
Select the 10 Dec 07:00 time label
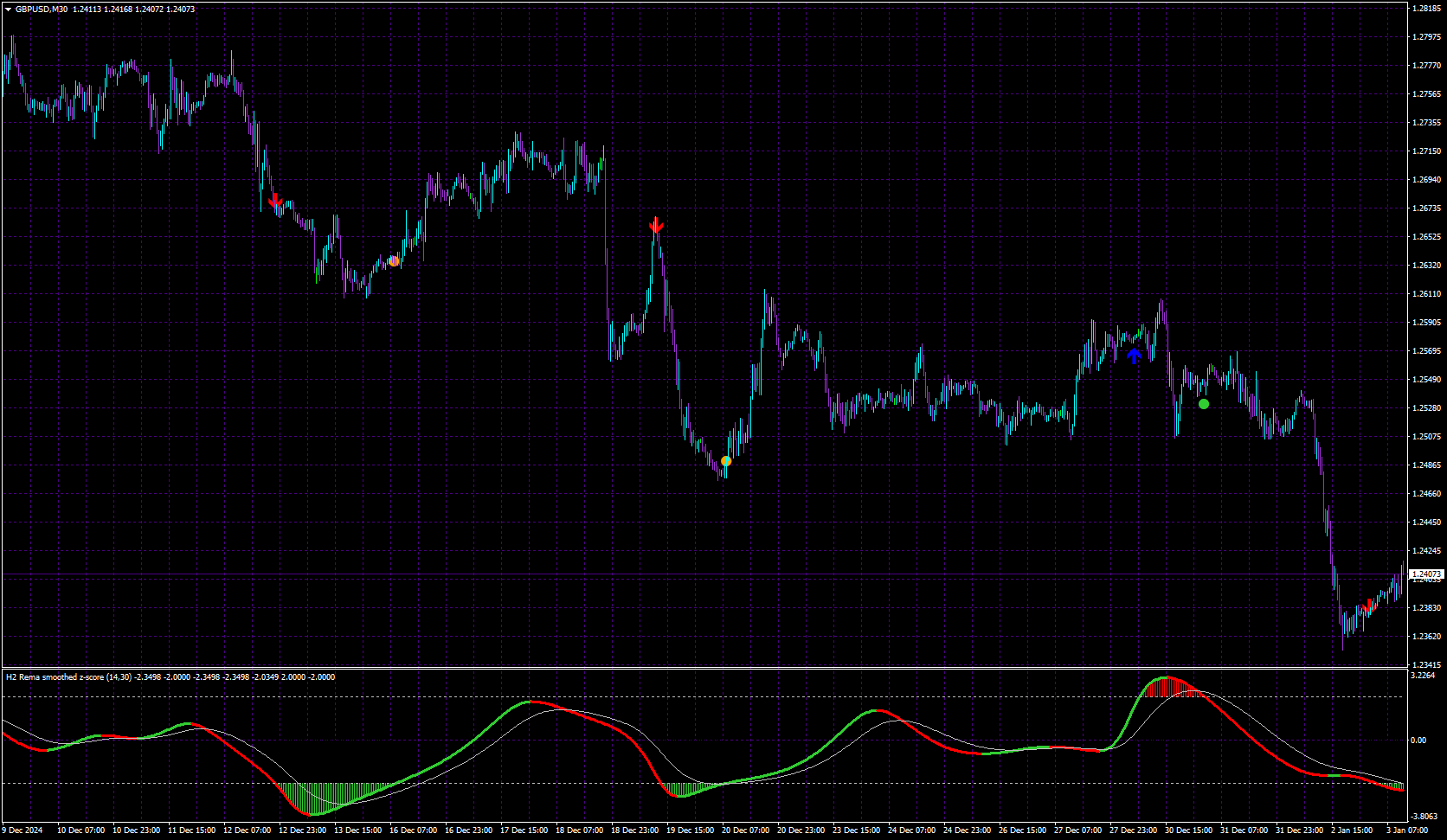coord(80,830)
